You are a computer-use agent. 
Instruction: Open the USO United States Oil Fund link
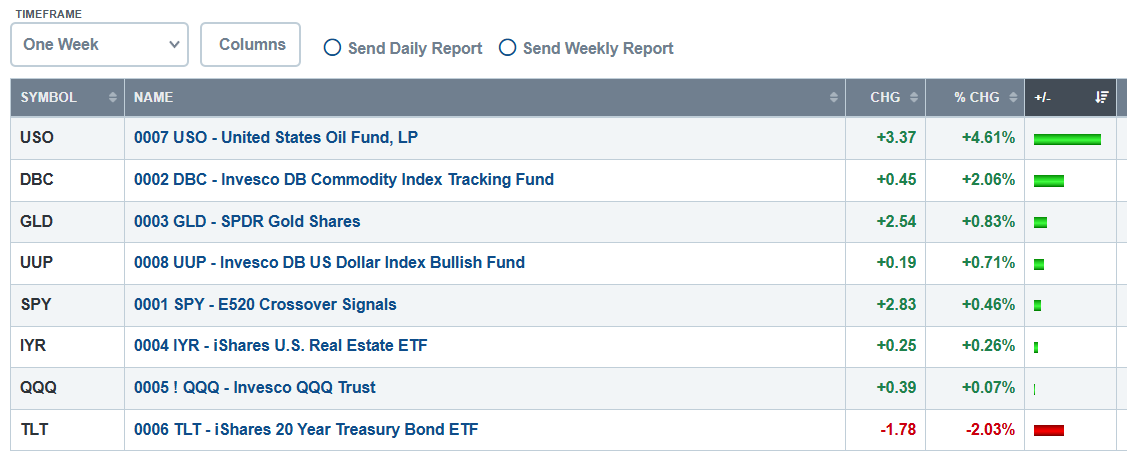pos(276,137)
